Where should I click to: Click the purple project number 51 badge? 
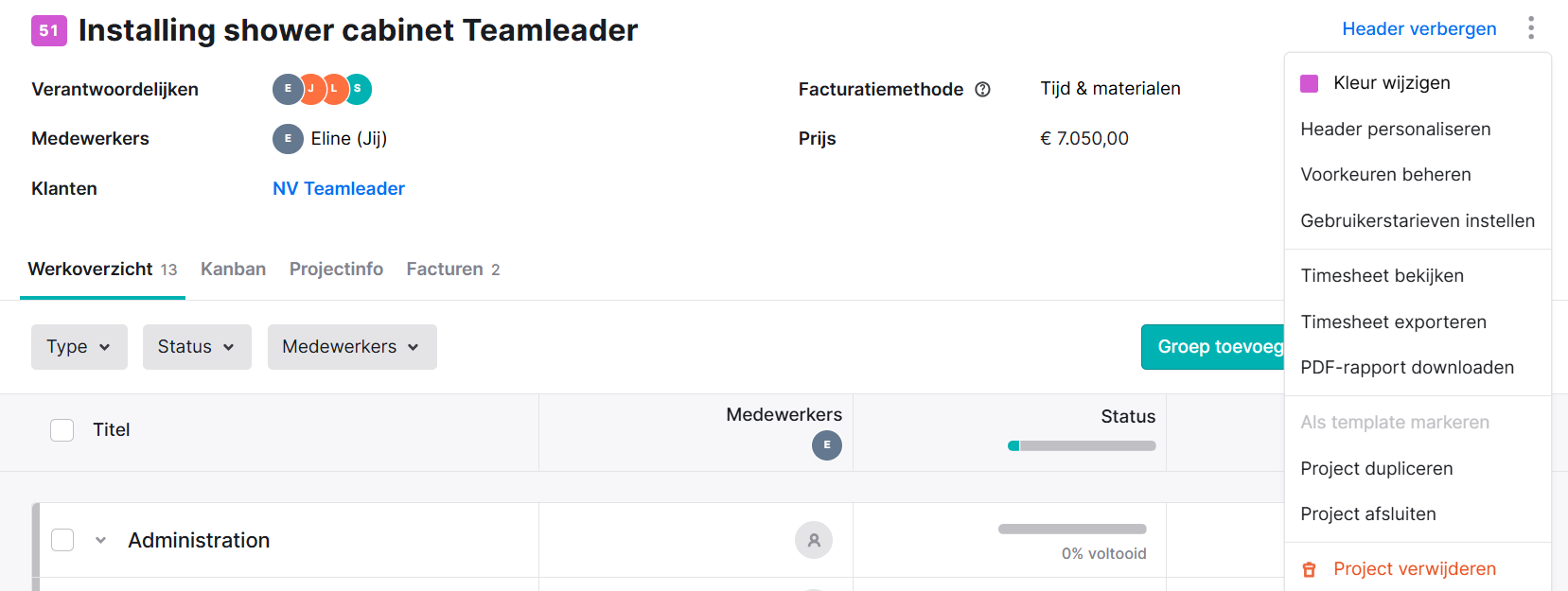49,30
